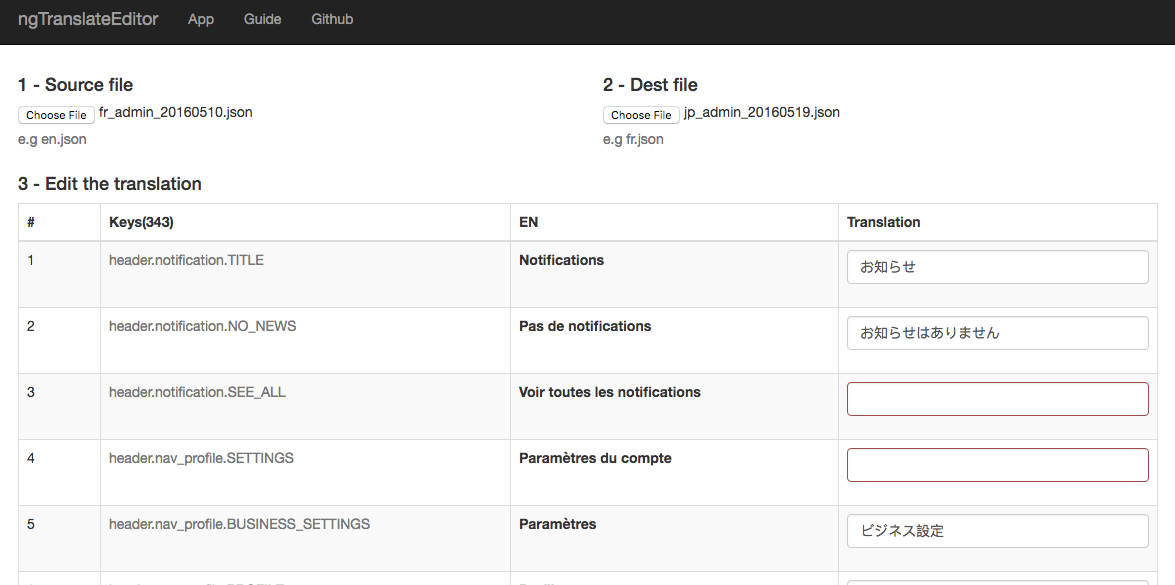Viewport: 1175px width, 585px height.
Task: Select the Pas de notifications source text
Action: pyautogui.click(x=585, y=325)
